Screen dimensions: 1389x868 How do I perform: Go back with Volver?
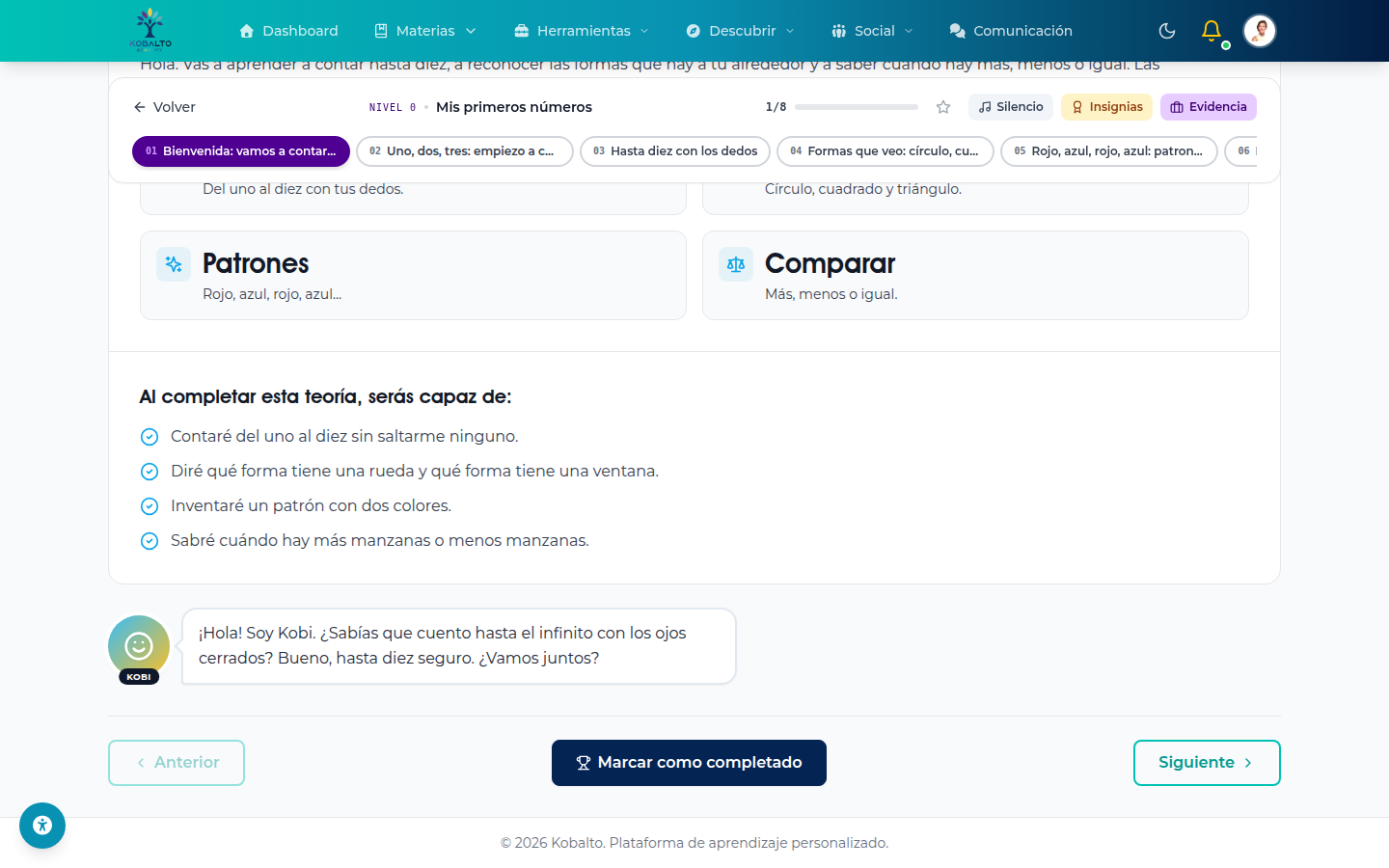(x=164, y=107)
